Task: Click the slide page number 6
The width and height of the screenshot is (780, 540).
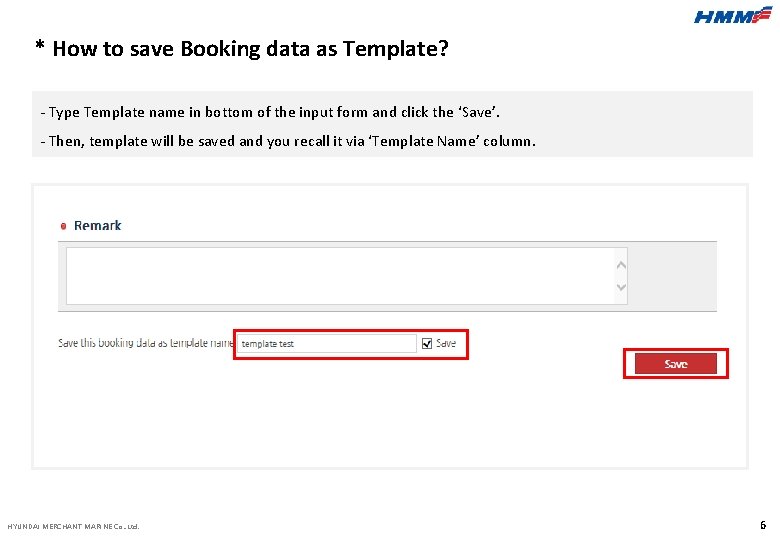Action: point(763,524)
